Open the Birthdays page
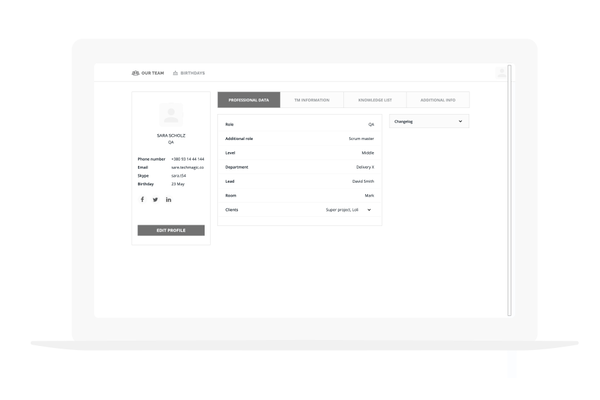 tap(192, 73)
